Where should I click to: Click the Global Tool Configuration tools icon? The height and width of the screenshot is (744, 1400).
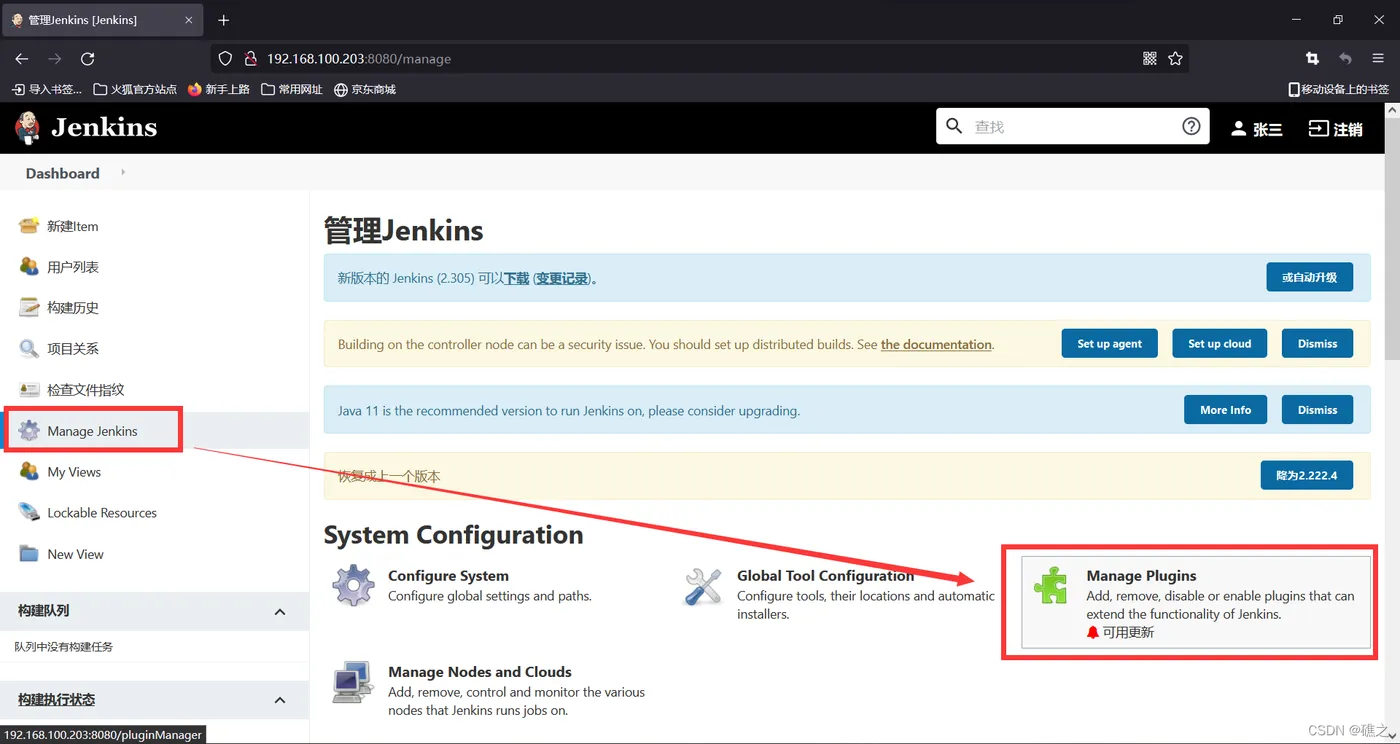[702, 586]
